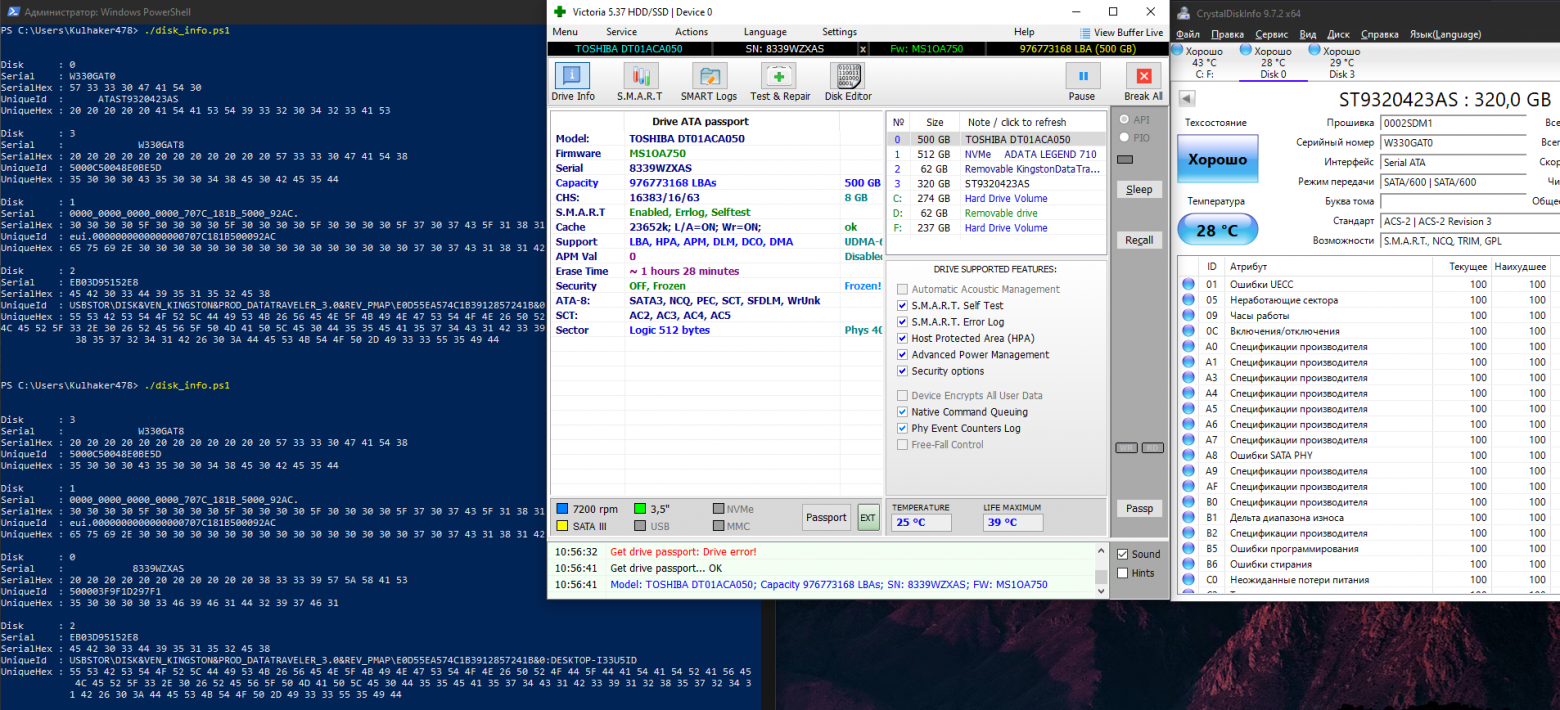Disable the Sound checkbox

point(1123,554)
